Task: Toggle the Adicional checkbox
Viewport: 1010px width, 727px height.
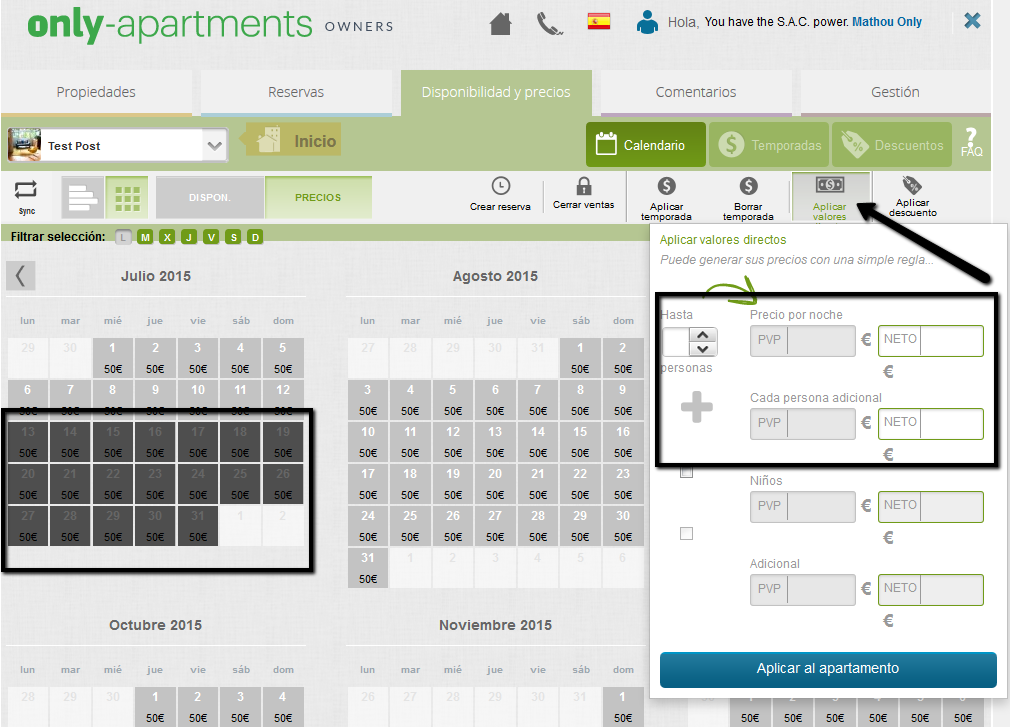Action: click(x=687, y=533)
